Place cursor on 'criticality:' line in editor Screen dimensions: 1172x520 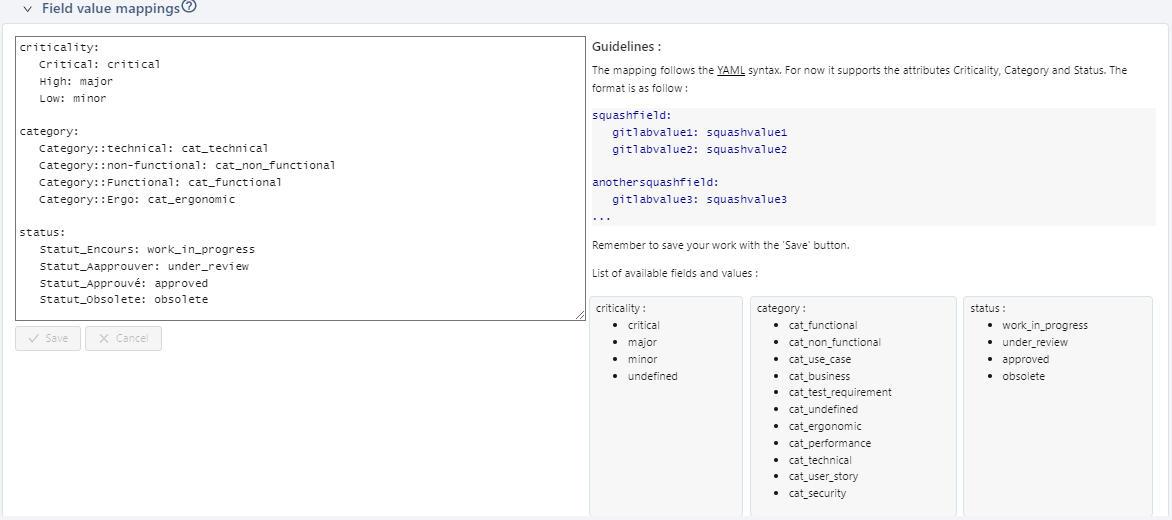point(59,47)
